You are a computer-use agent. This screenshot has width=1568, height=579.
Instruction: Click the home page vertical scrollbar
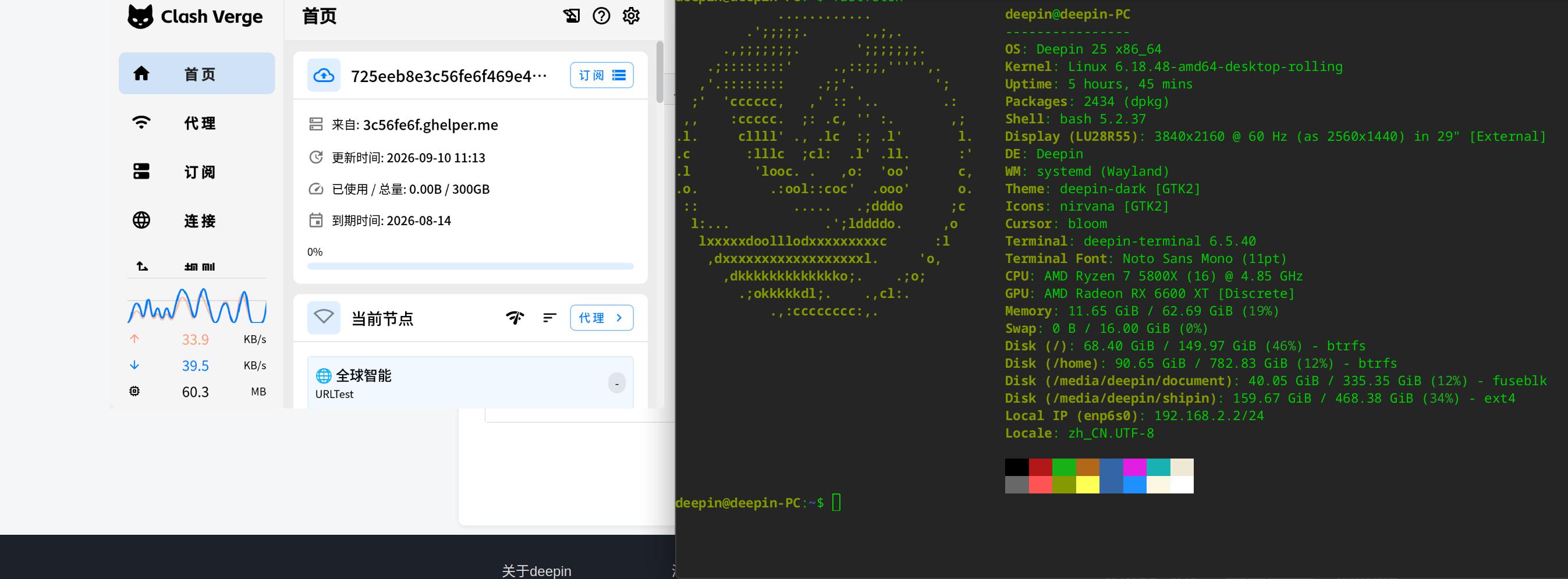click(660, 72)
